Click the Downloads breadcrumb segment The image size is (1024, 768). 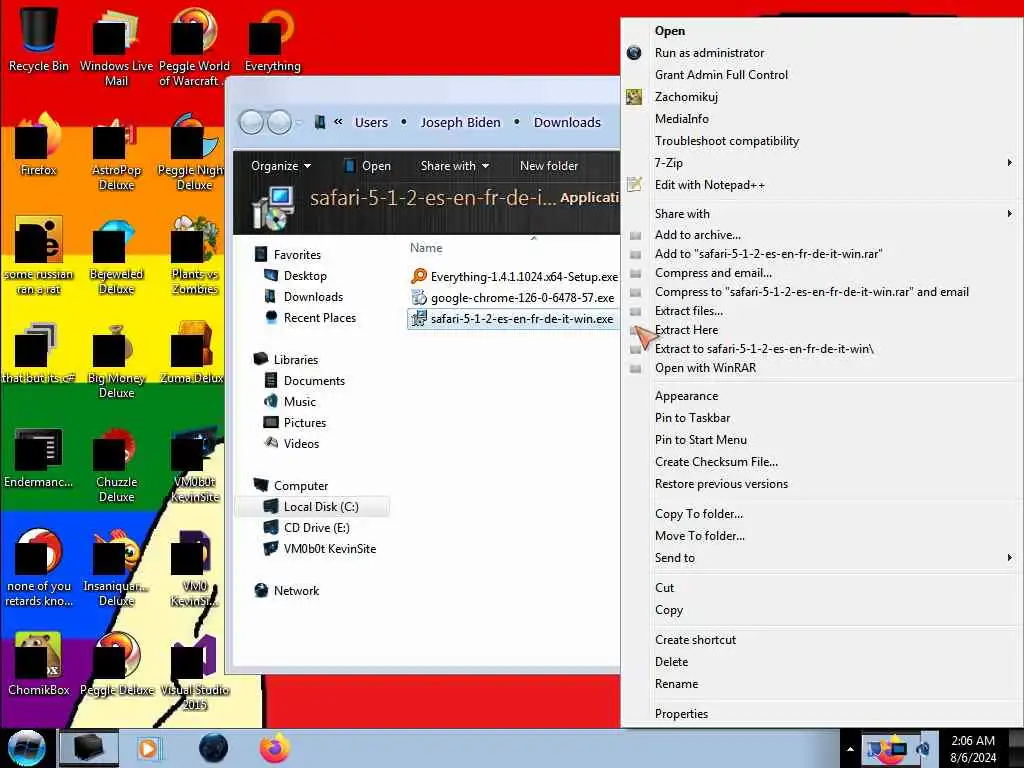click(567, 122)
